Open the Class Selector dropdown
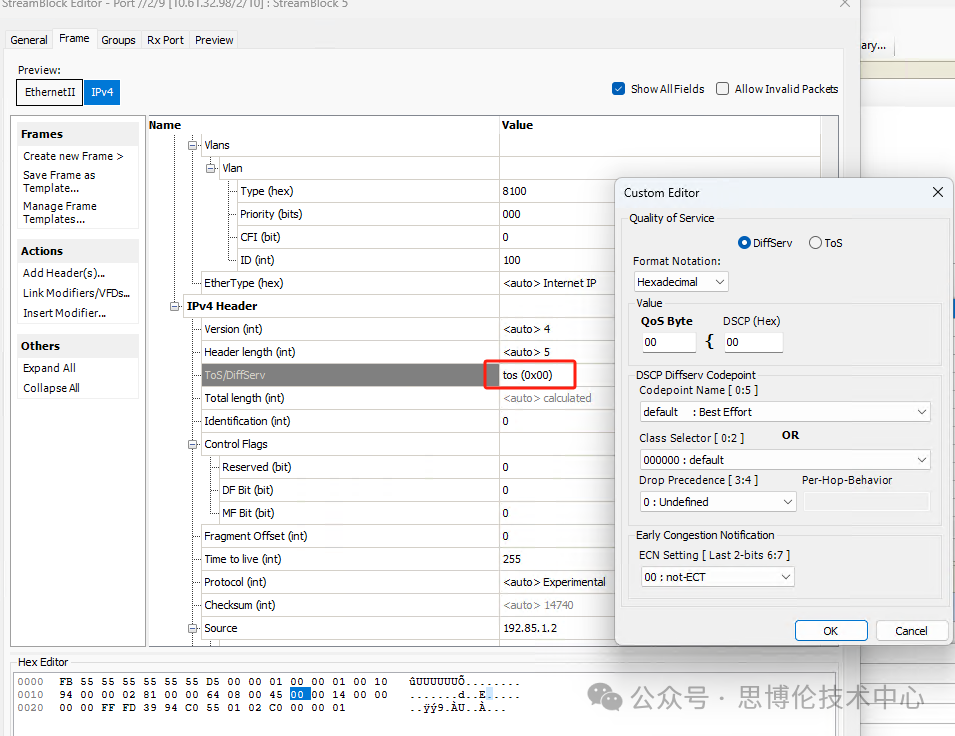Screen dimensions: 955x736 (x=785, y=460)
